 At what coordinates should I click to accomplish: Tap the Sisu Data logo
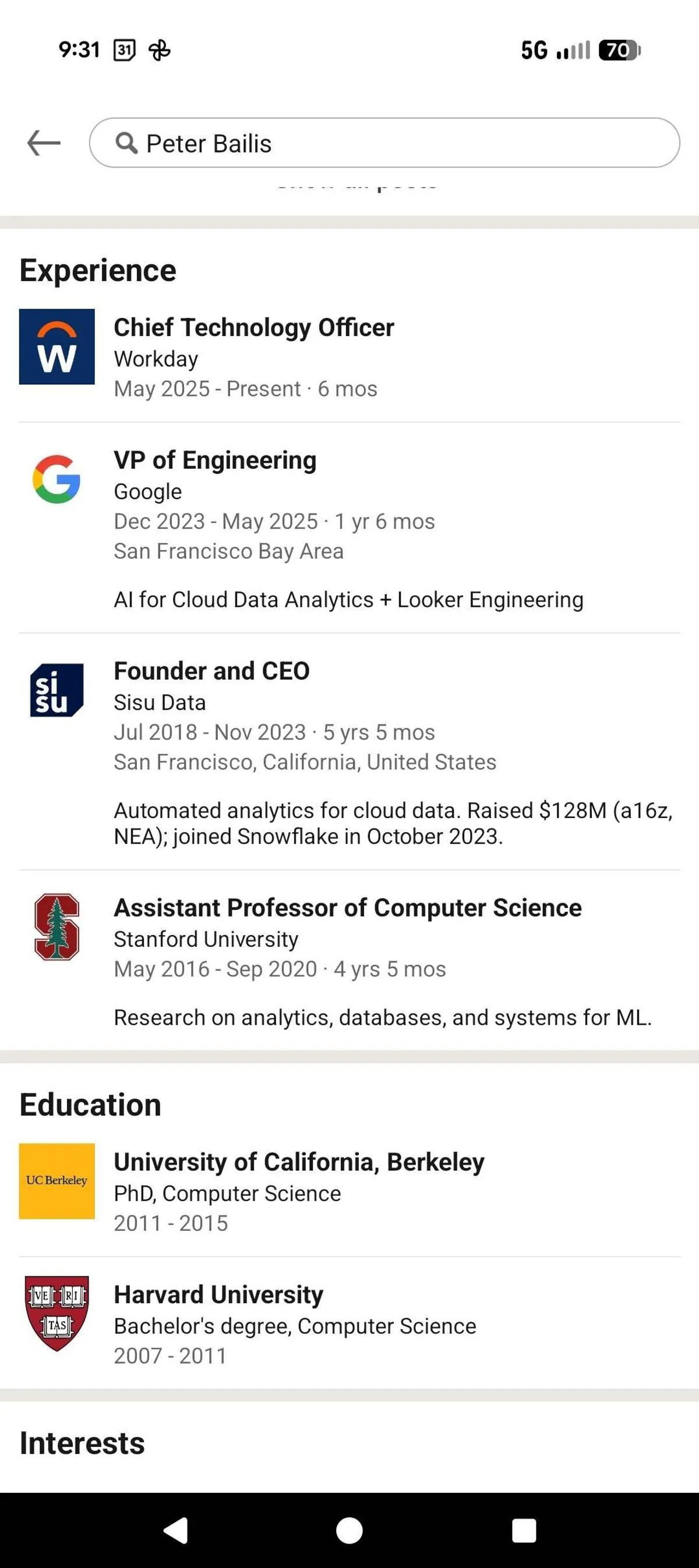pyautogui.click(x=57, y=689)
